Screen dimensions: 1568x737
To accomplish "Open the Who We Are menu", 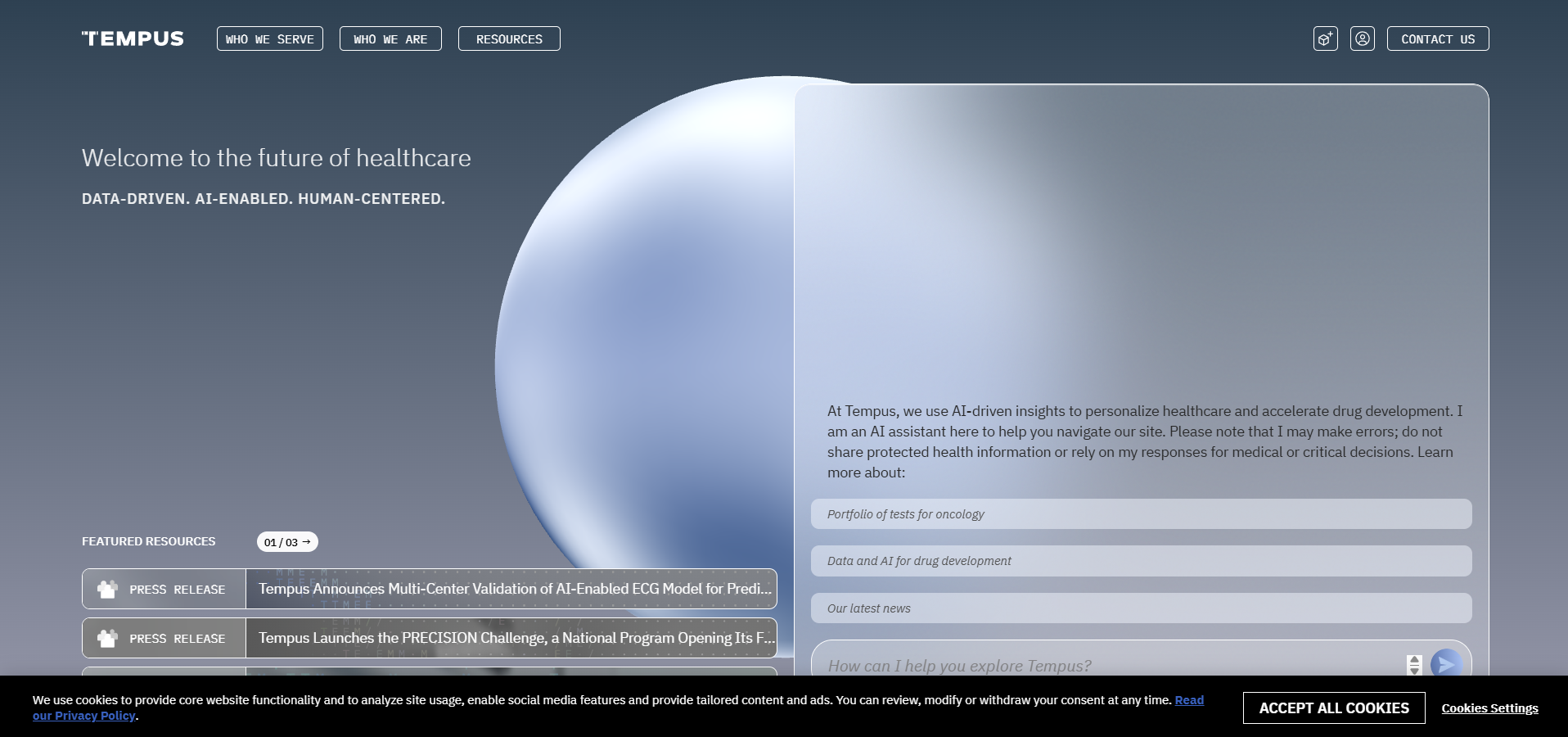I will (x=390, y=38).
